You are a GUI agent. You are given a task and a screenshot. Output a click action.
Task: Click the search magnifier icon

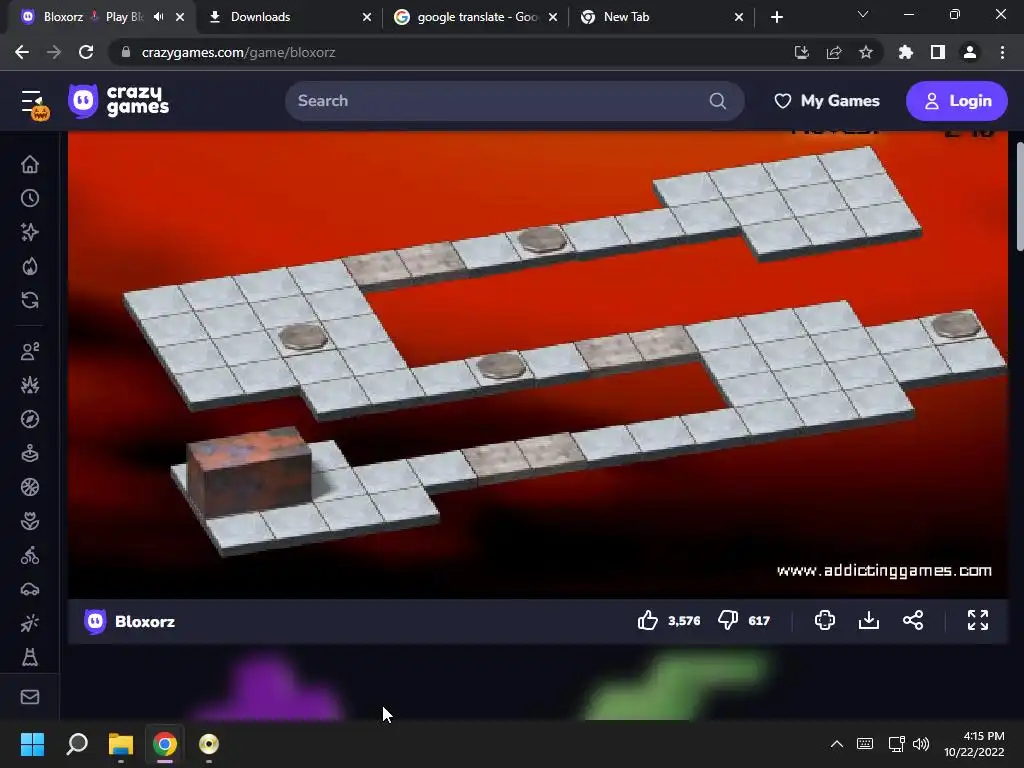[x=718, y=101]
